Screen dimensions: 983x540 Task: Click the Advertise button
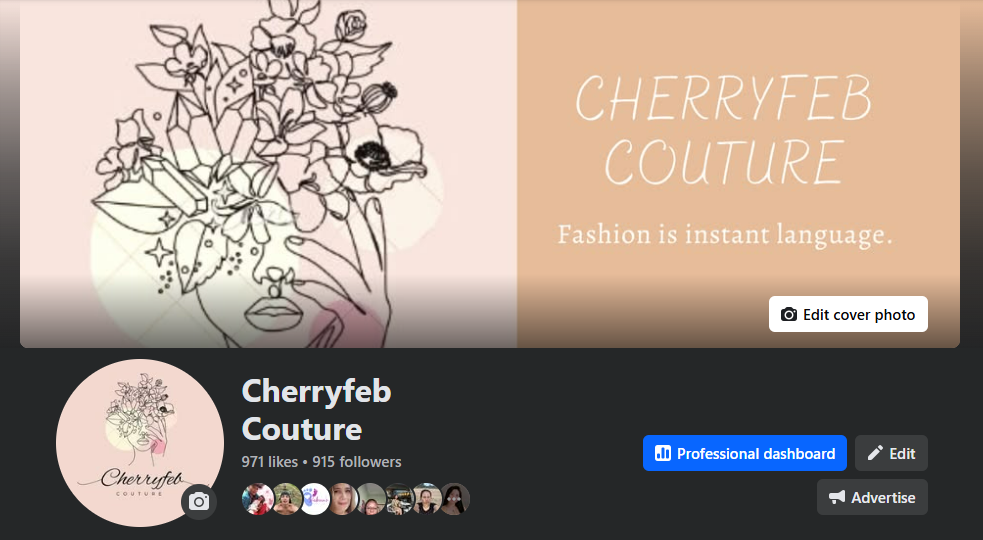click(x=872, y=497)
